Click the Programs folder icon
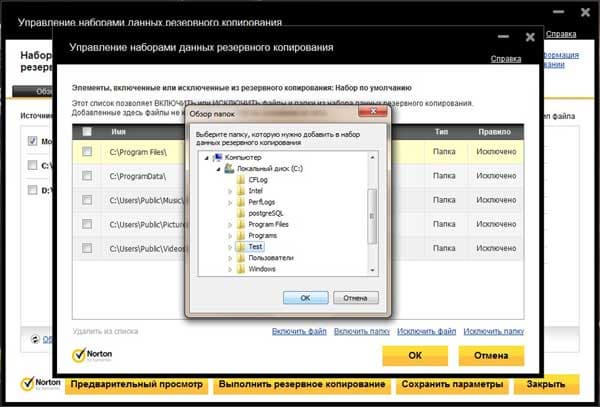The height and width of the screenshot is (407, 600). pos(241,235)
